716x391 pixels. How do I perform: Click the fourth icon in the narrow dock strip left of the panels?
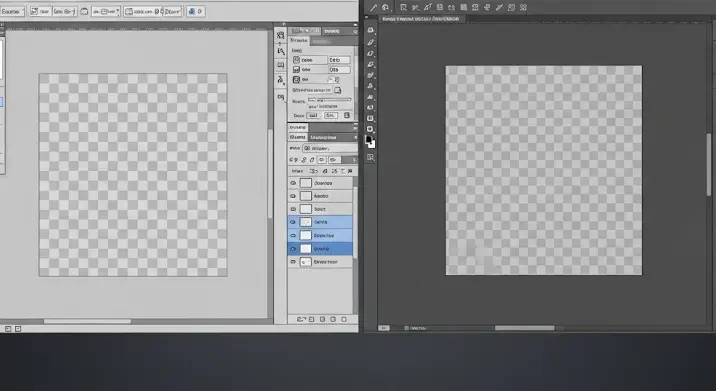pos(280,80)
